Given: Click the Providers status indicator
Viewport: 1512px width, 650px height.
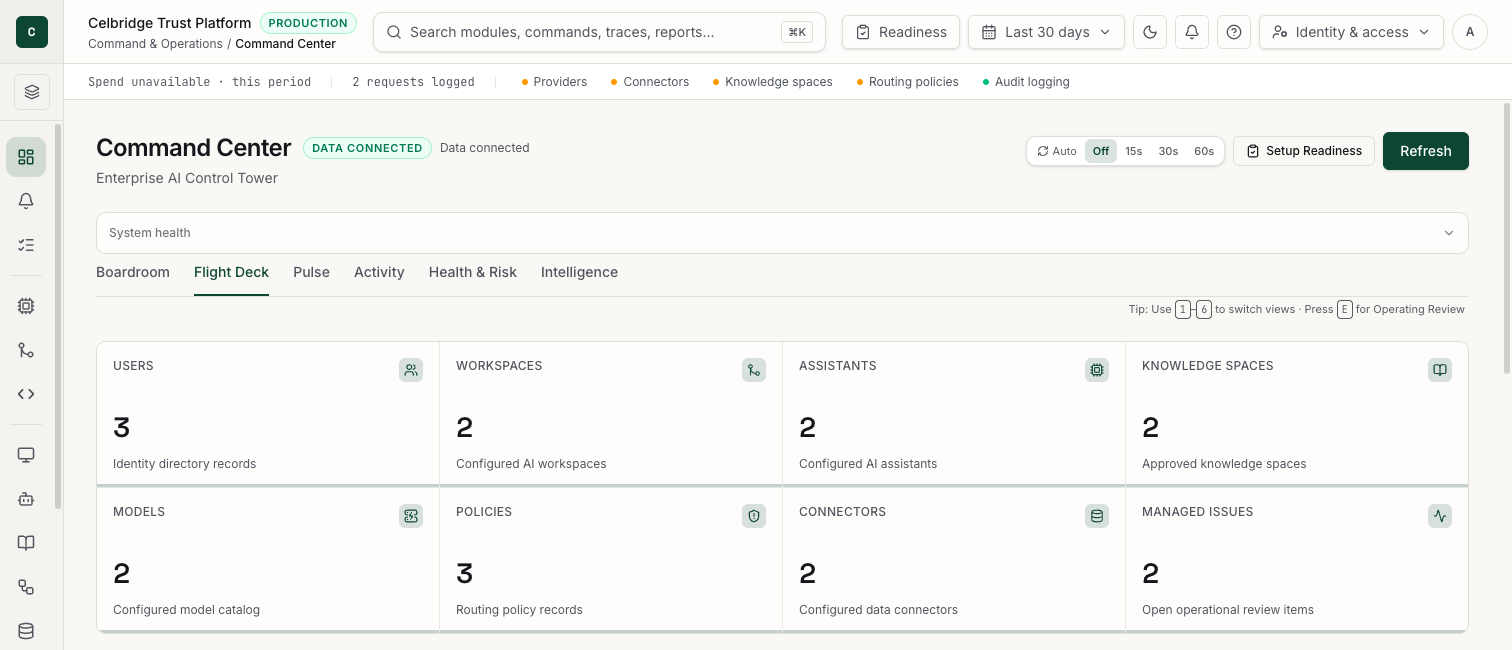Looking at the screenshot, I should pos(554,82).
